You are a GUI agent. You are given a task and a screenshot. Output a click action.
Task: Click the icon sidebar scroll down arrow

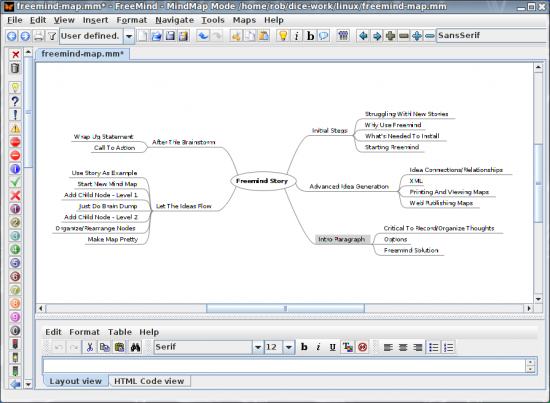(28, 384)
